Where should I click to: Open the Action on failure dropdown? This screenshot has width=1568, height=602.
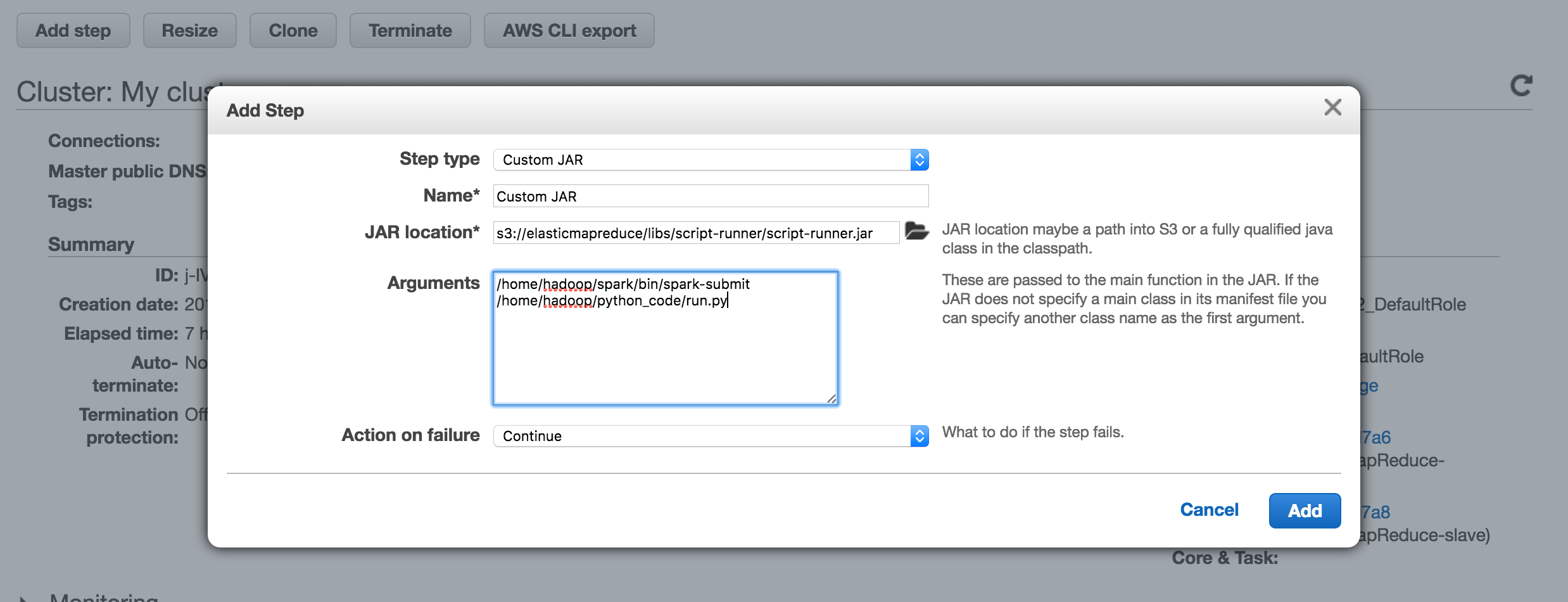pos(709,436)
